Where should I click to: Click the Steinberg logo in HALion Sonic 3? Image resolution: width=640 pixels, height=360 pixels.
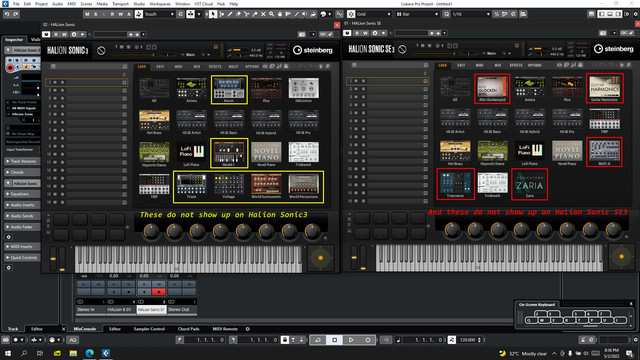pos(313,50)
